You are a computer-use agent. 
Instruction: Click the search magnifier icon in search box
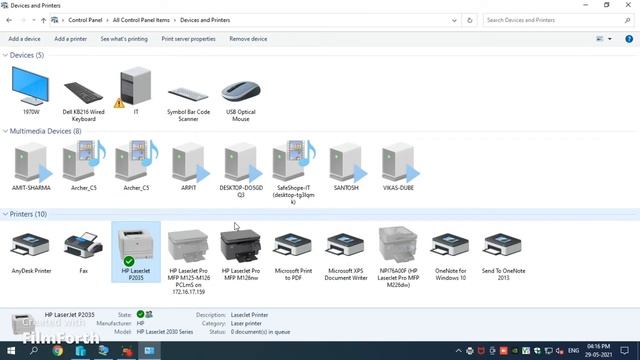click(627, 20)
